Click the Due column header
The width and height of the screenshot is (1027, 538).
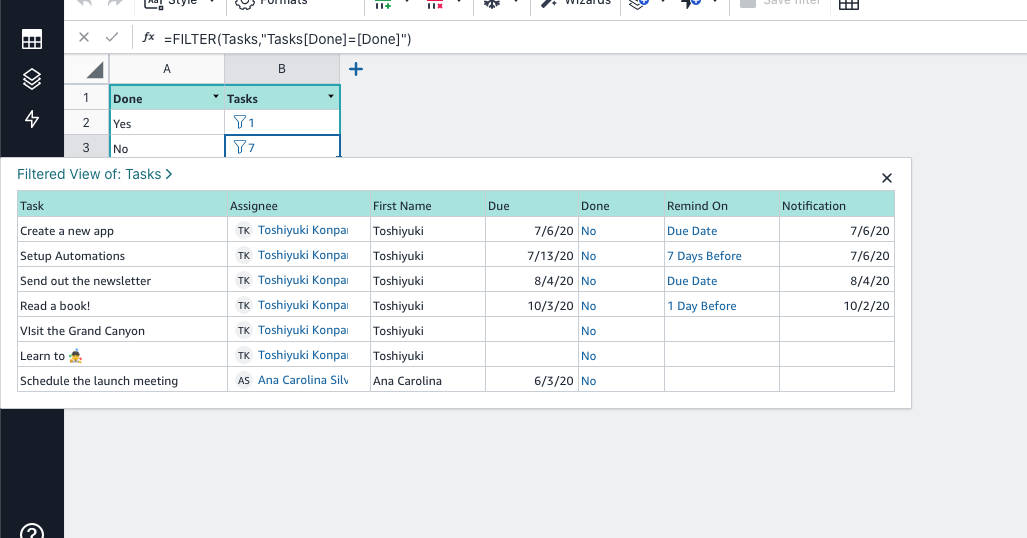pyautogui.click(x=532, y=205)
